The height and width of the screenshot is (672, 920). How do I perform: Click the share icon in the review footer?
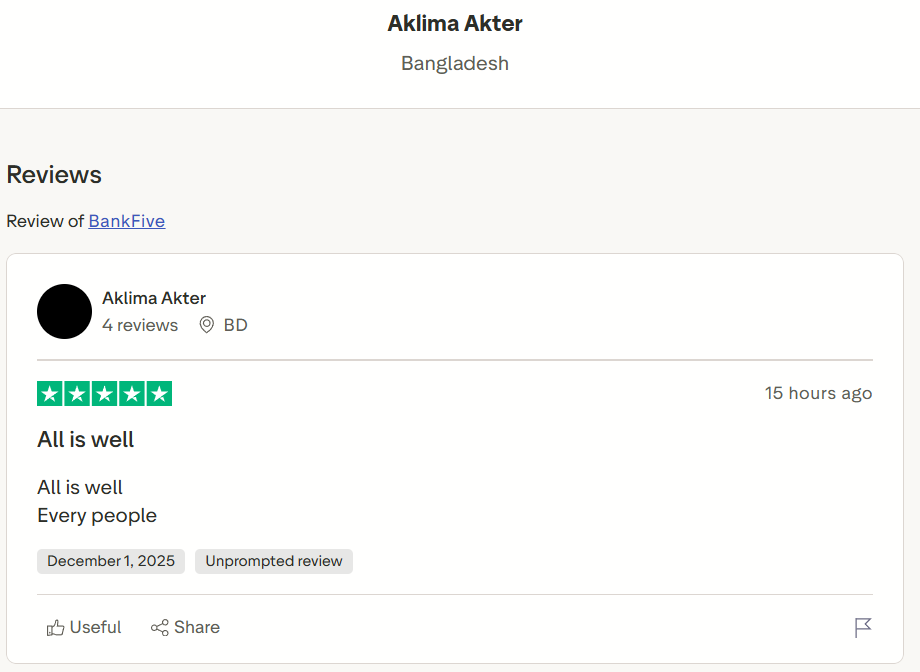click(160, 628)
